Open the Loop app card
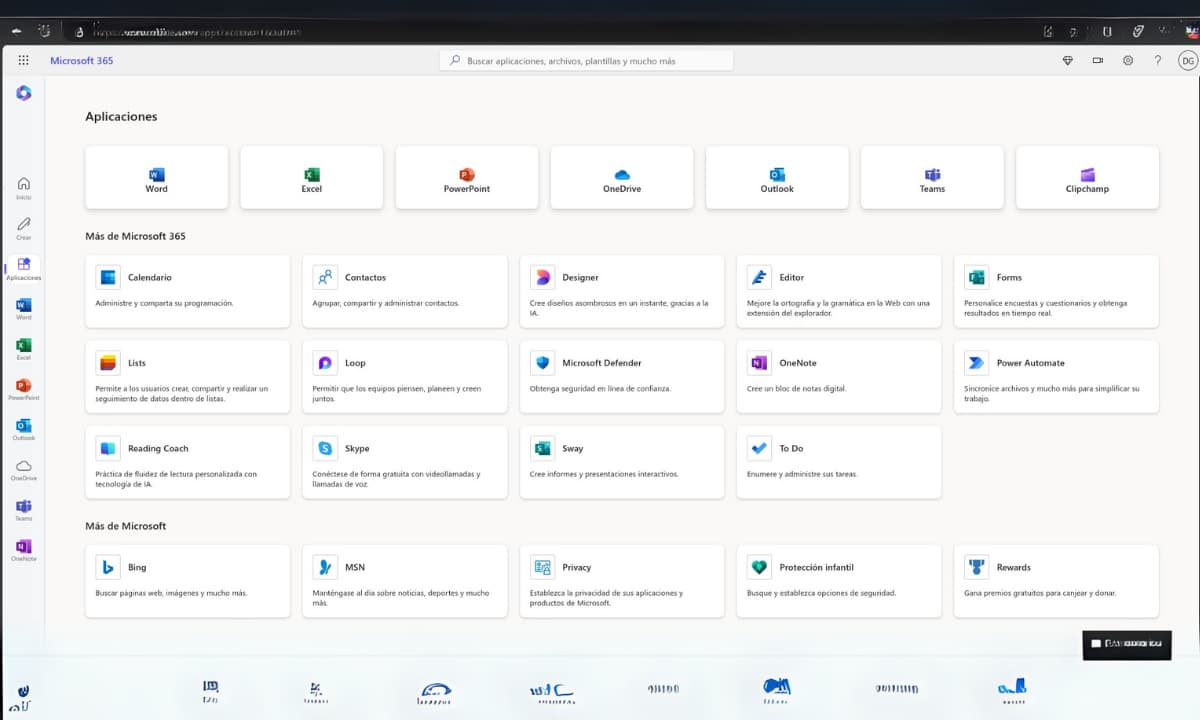The width and height of the screenshot is (1200, 720). pyautogui.click(x=405, y=377)
